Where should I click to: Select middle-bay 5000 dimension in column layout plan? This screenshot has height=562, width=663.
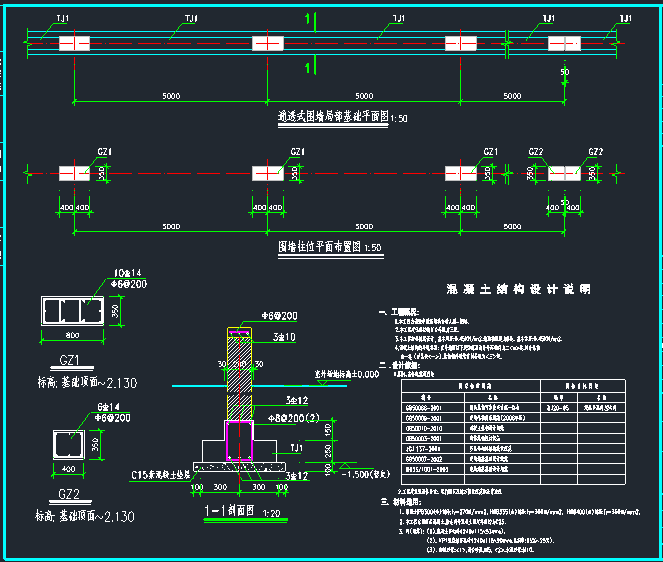(x=364, y=227)
